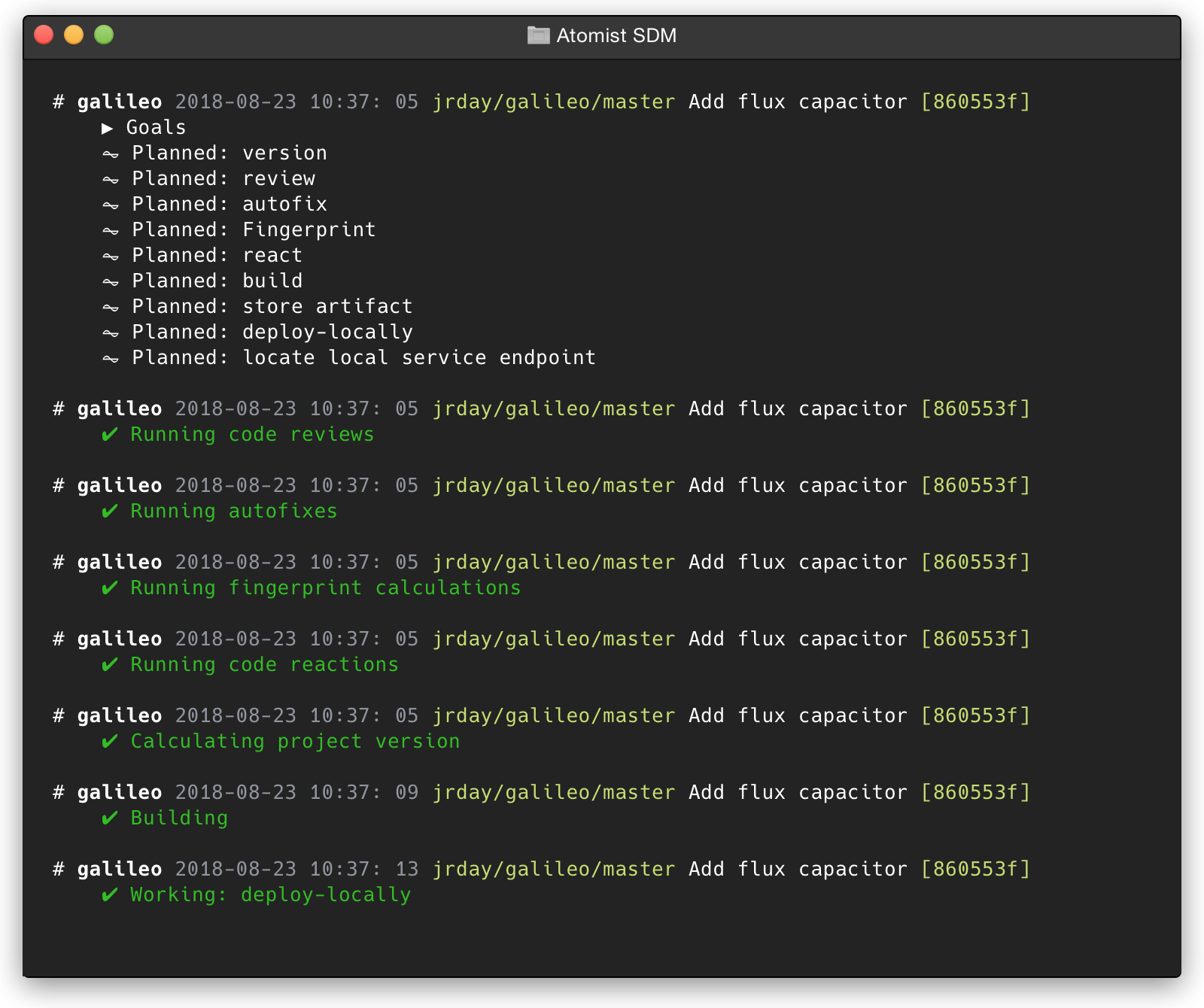
Task: Click the text 'Planned: deploy-locally'
Action: [272, 332]
